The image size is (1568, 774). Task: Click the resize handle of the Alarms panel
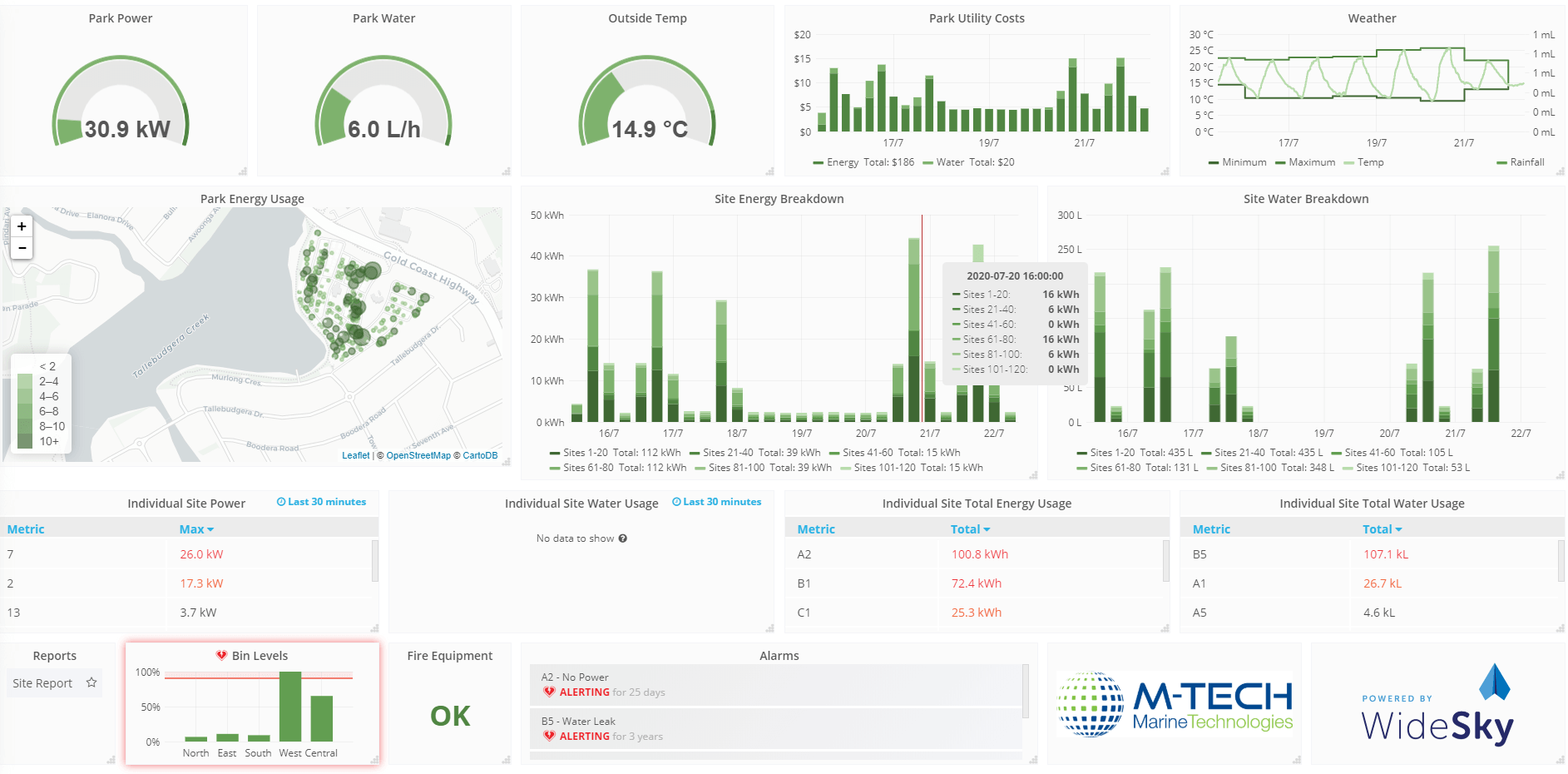click(1033, 760)
